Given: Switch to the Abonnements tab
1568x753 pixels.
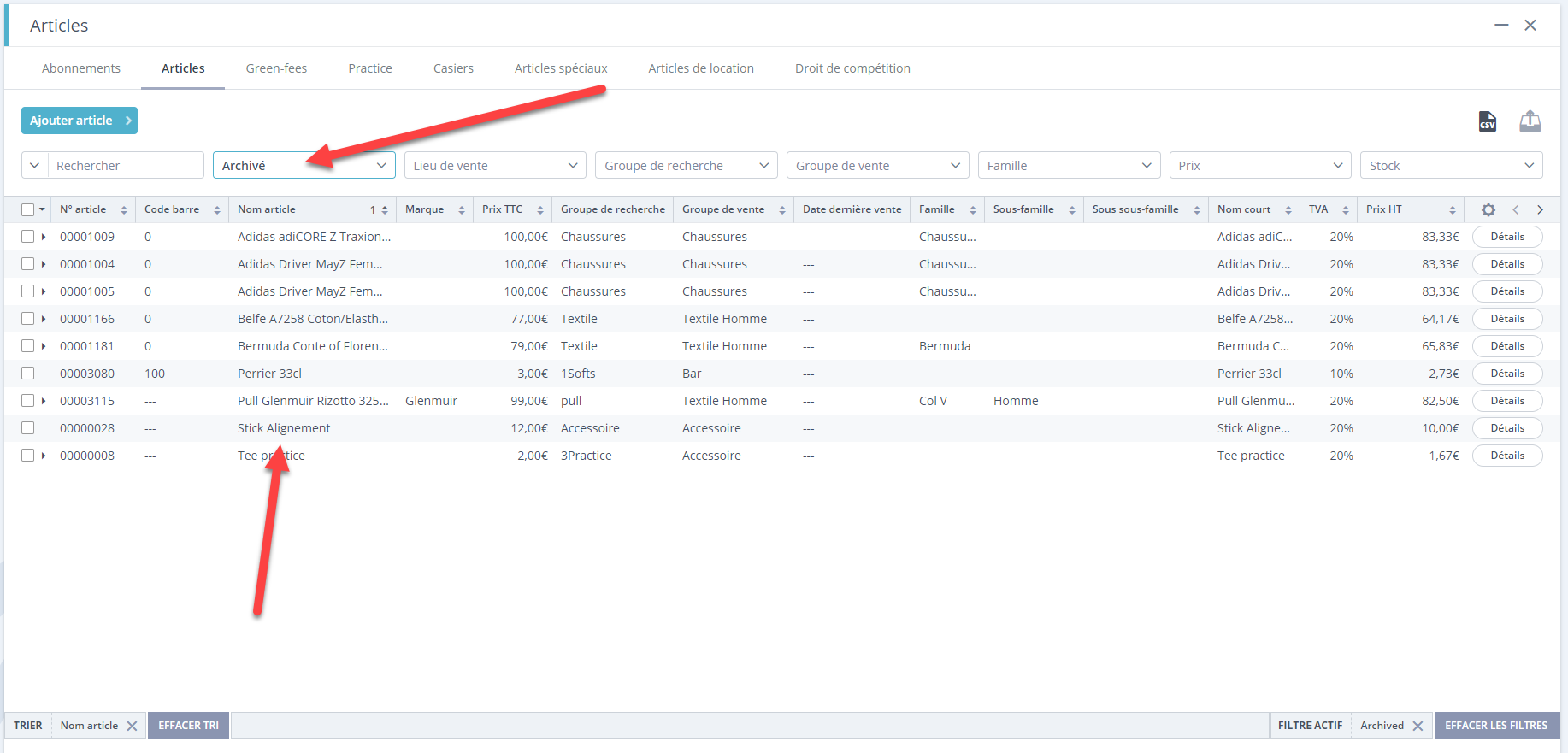Looking at the screenshot, I should (81, 68).
